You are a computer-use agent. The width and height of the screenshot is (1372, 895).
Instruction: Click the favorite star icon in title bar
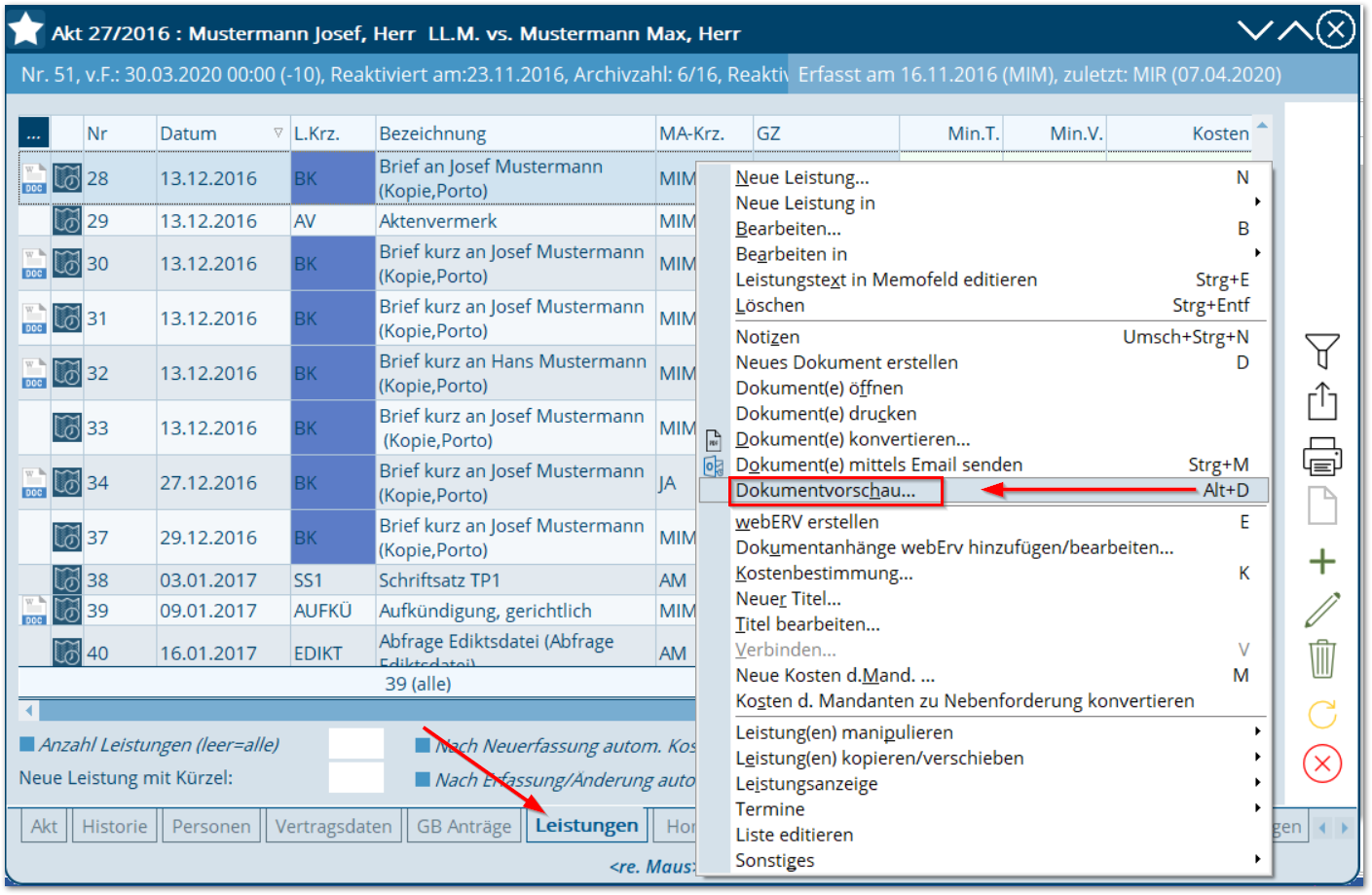(26, 30)
